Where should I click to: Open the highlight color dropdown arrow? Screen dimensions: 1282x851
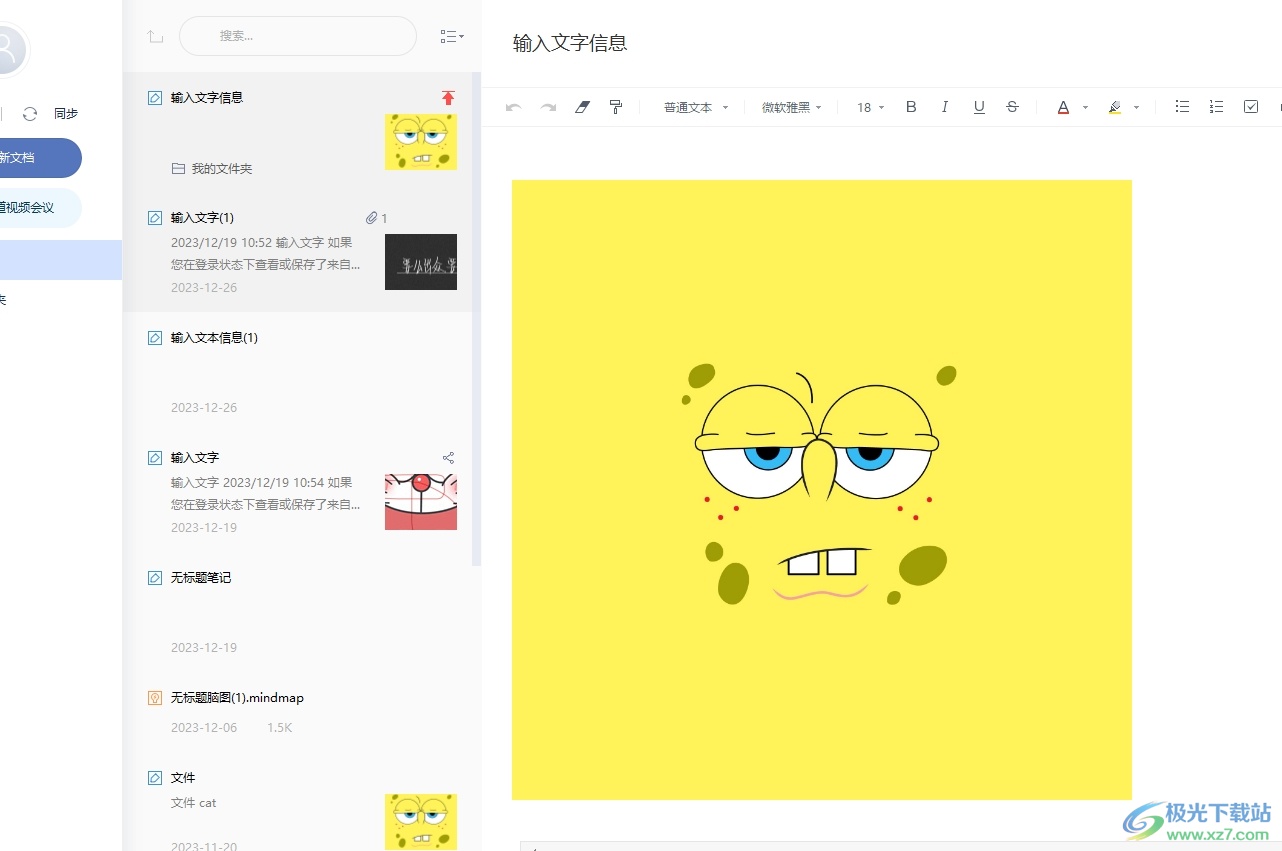pyautogui.click(x=1136, y=108)
